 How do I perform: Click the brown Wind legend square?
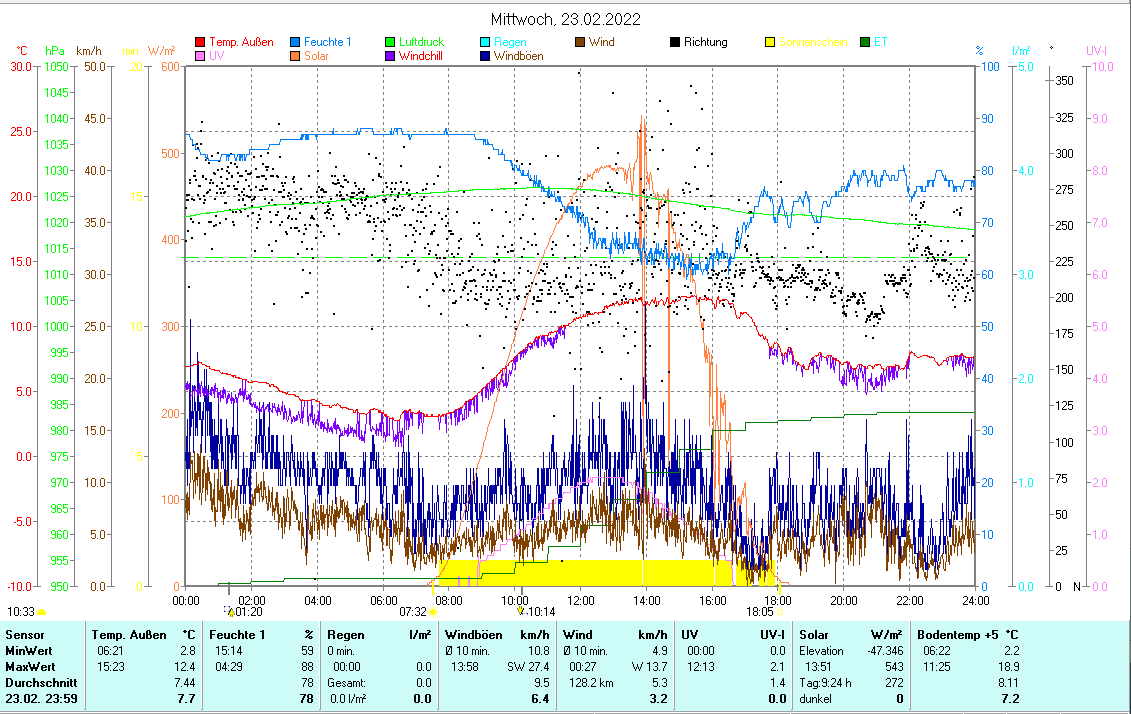coord(580,42)
